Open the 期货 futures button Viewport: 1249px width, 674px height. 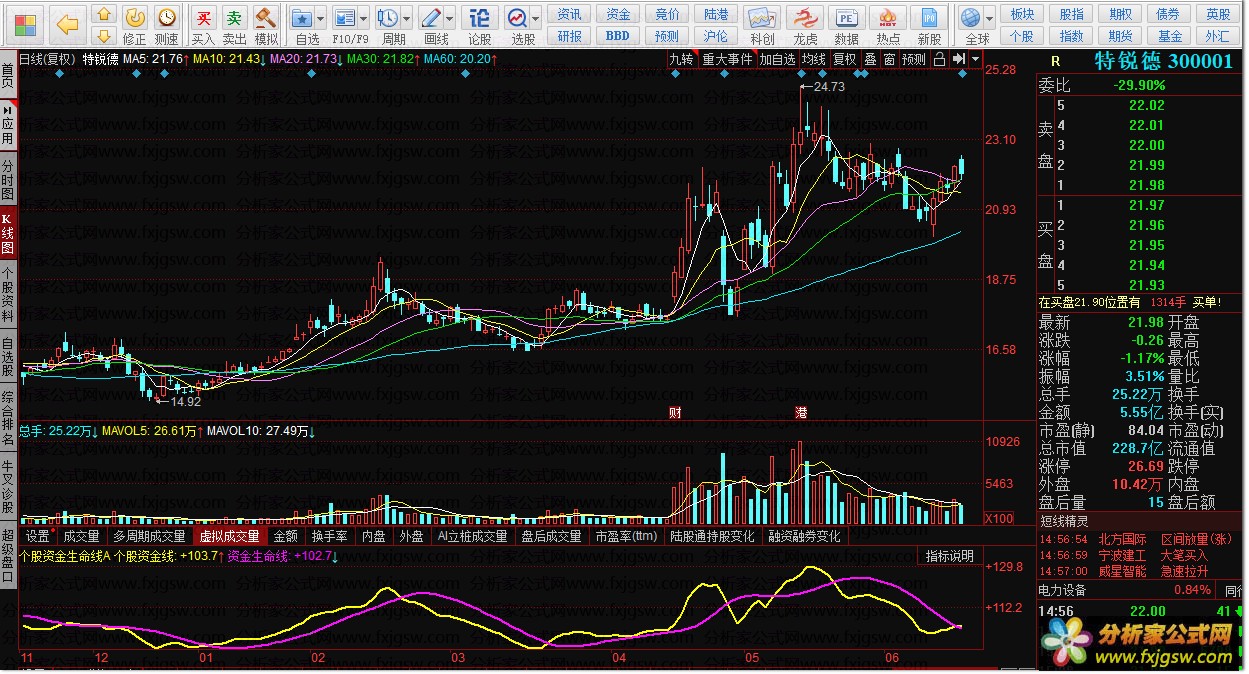tap(1120, 36)
